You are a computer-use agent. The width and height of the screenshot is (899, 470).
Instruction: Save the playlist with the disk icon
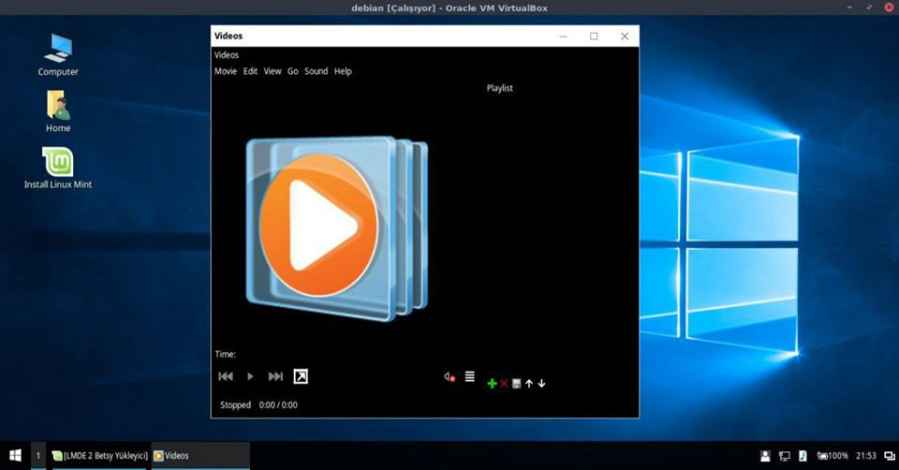point(516,383)
